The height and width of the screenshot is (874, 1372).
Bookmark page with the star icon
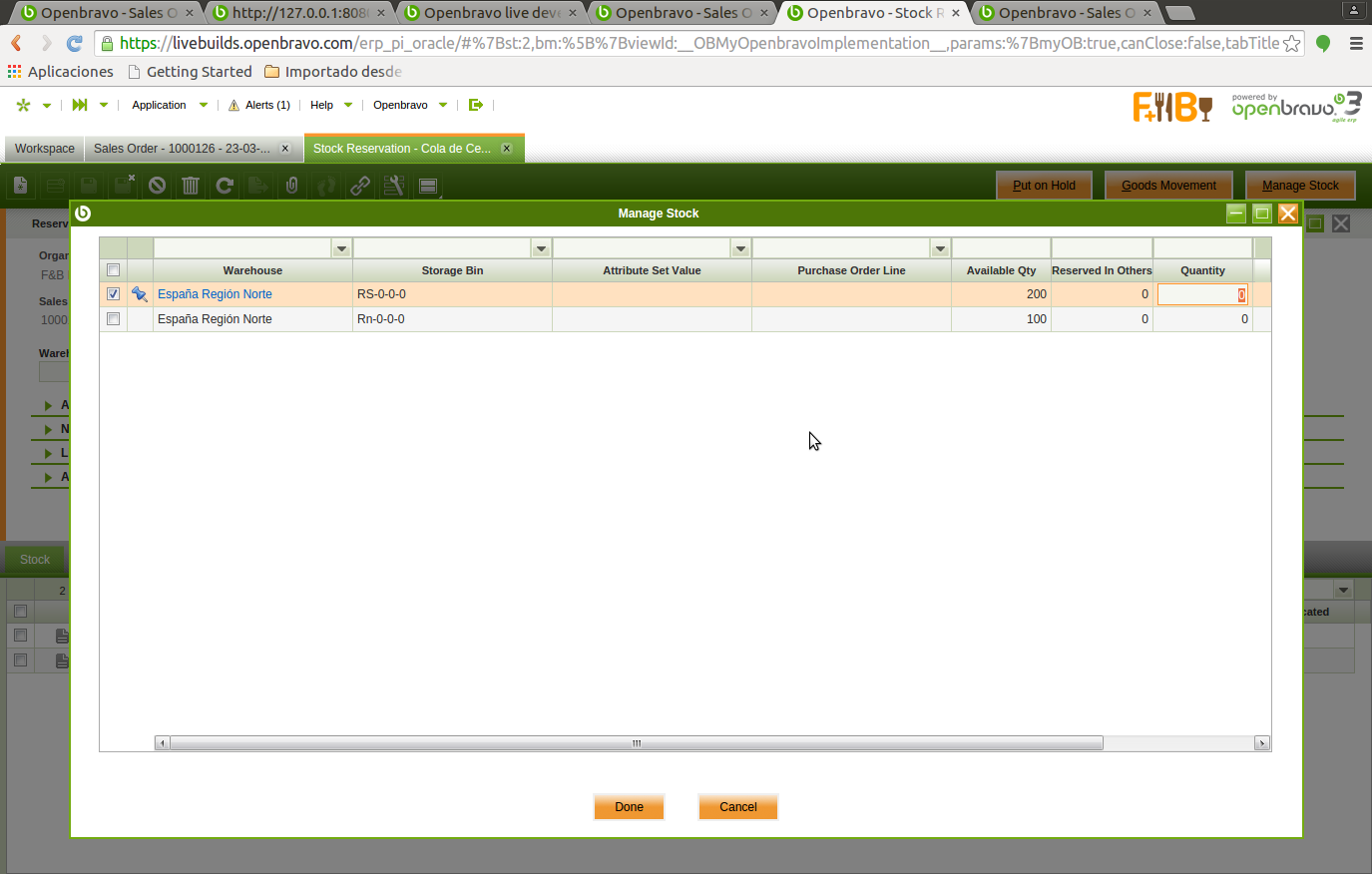coord(1292,43)
